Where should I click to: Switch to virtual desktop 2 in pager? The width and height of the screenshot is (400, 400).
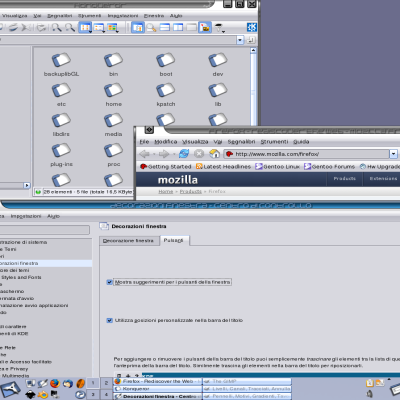click(106, 383)
